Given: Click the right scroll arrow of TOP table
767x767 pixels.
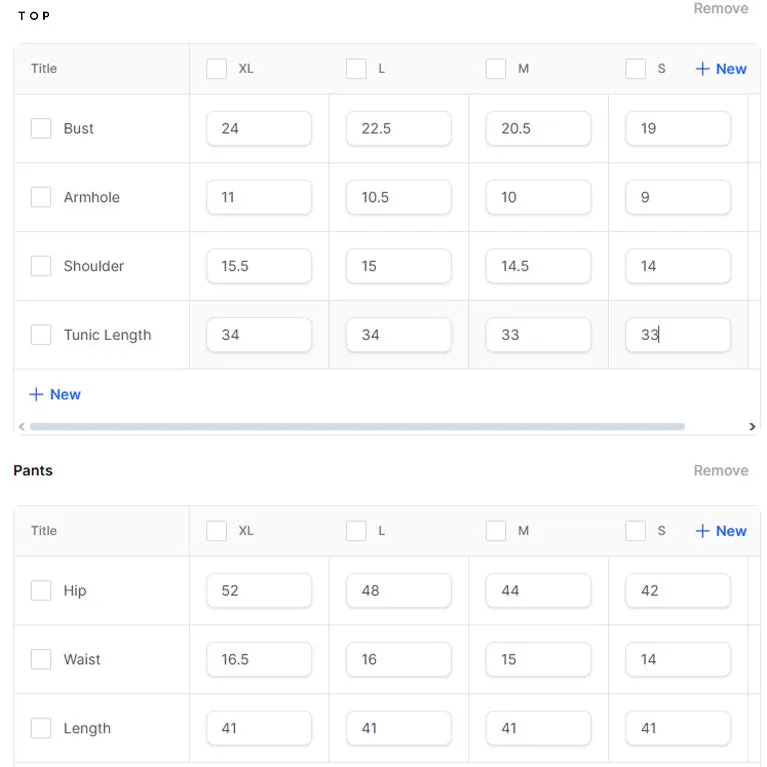Looking at the screenshot, I should pos(752,427).
